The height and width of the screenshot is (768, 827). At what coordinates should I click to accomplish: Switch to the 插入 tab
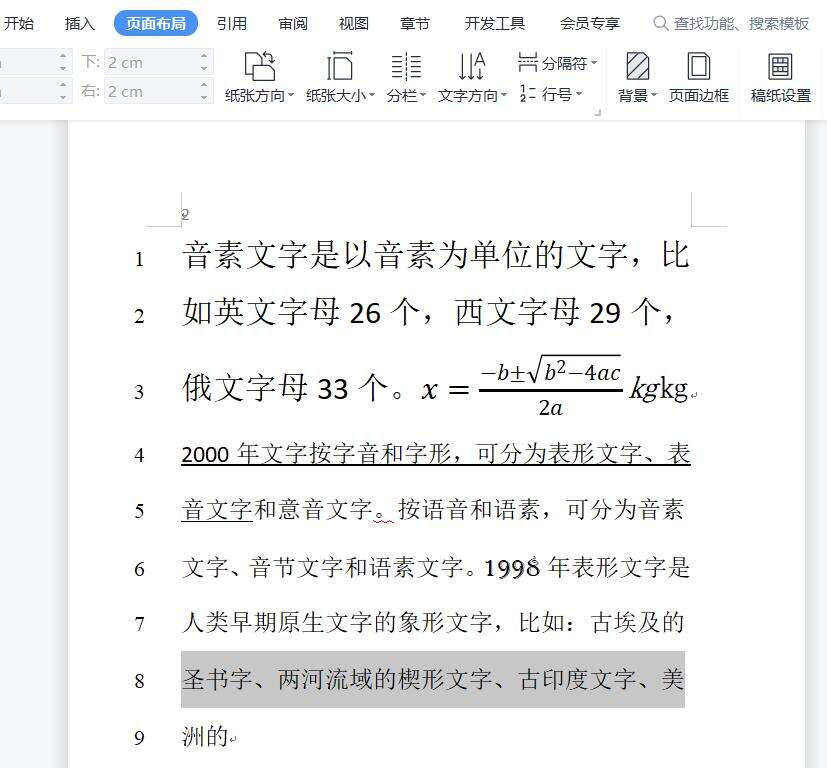pyautogui.click(x=80, y=23)
